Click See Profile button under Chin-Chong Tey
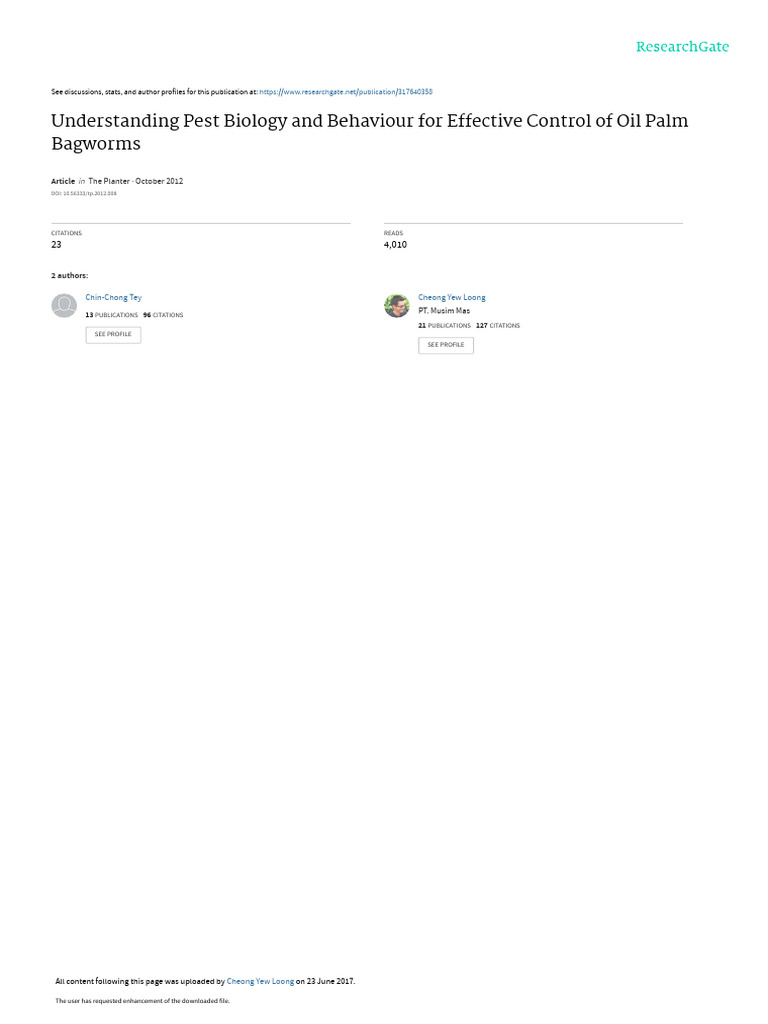This screenshot has width=768, height=1024. (x=113, y=334)
